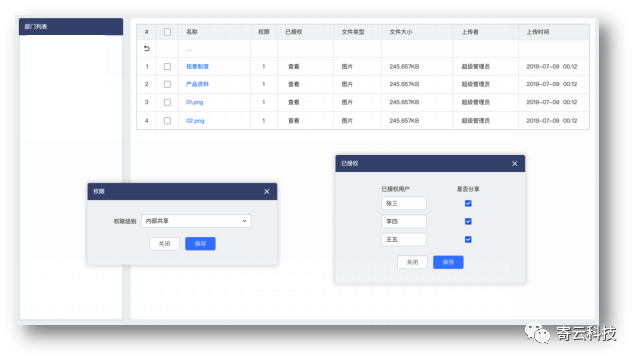Click 245.657KB in the 产品资料 row

(x=404, y=84)
